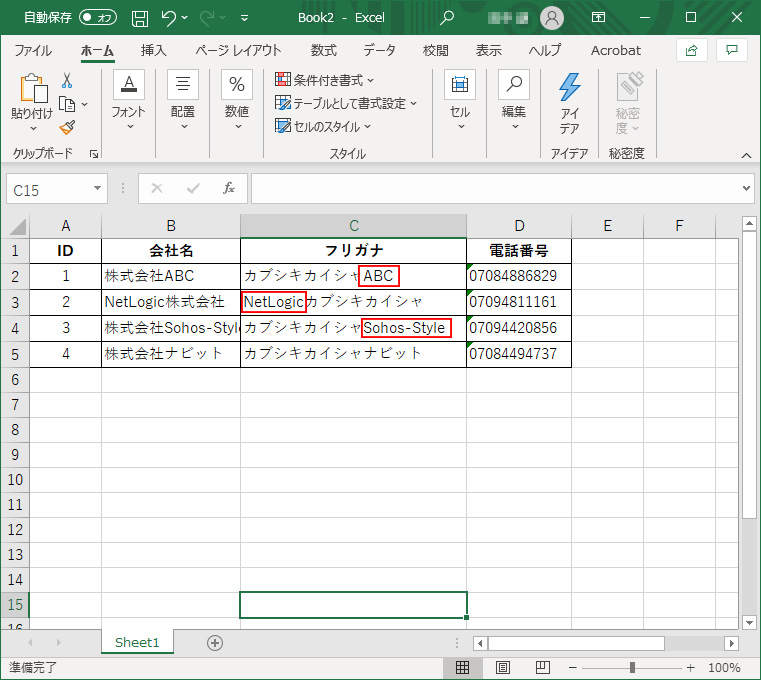Open the Copy options dropdown arrow

point(84,104)
